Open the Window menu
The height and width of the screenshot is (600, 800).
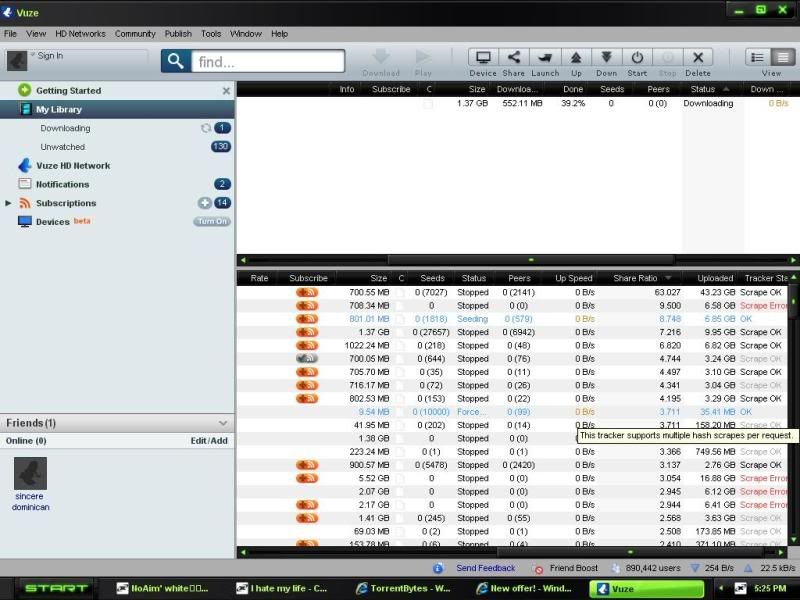246,34
